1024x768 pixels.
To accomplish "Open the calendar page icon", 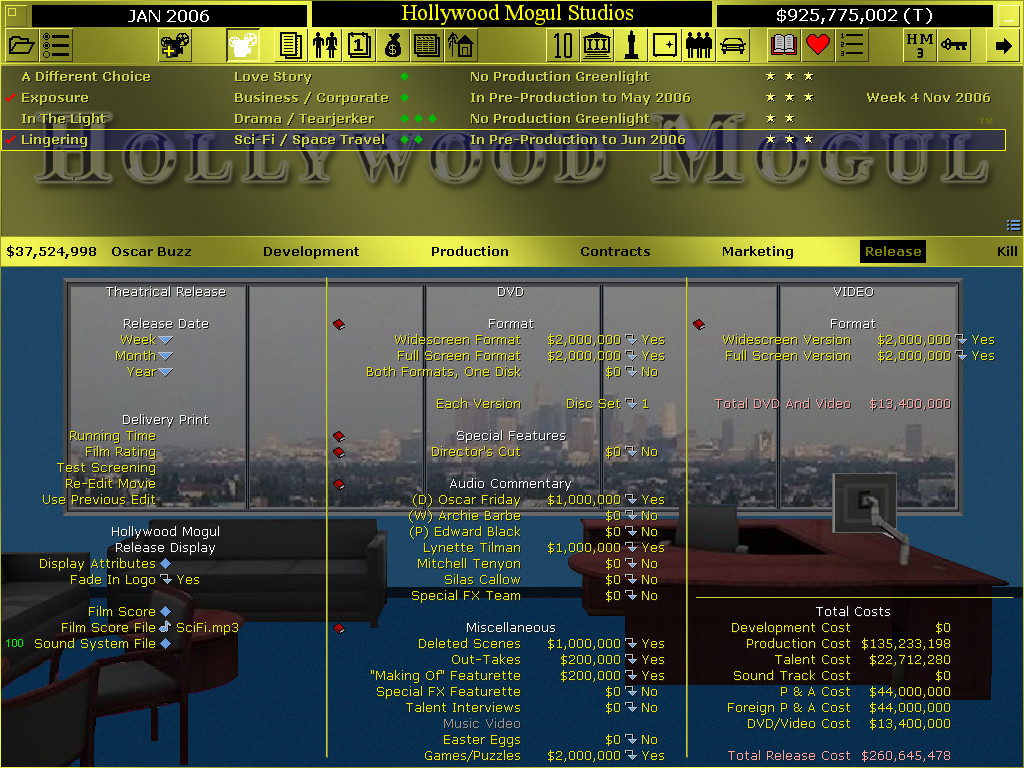I will coord(359,45).
